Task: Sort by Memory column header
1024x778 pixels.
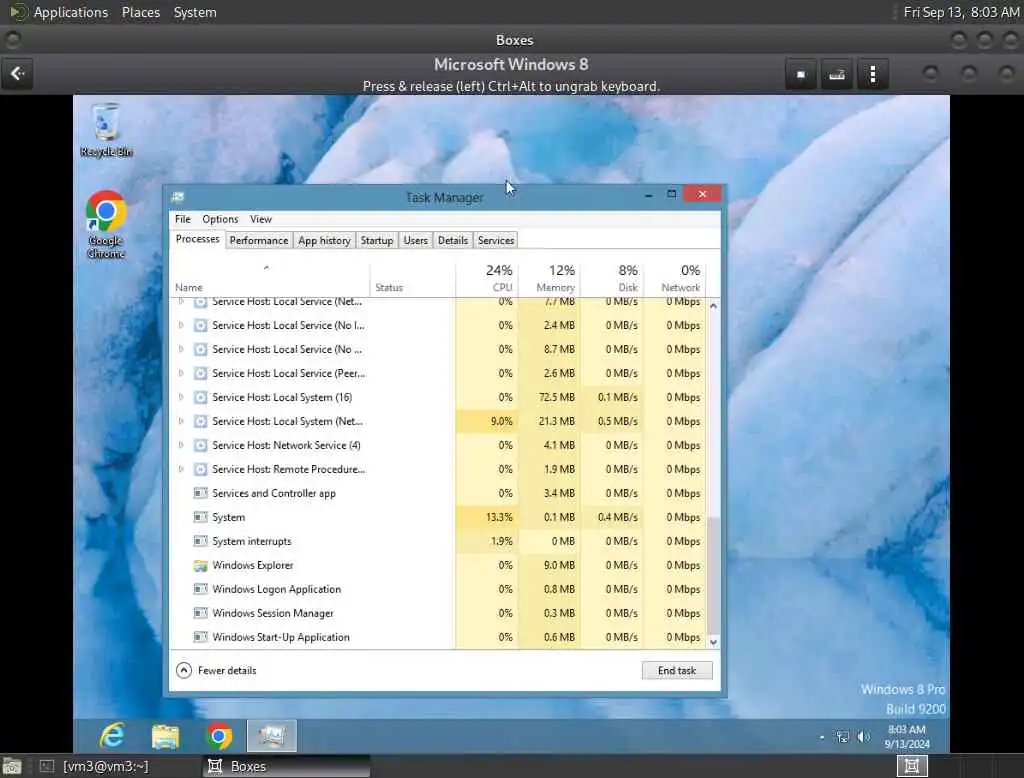Action: click(x=549, y=278)
